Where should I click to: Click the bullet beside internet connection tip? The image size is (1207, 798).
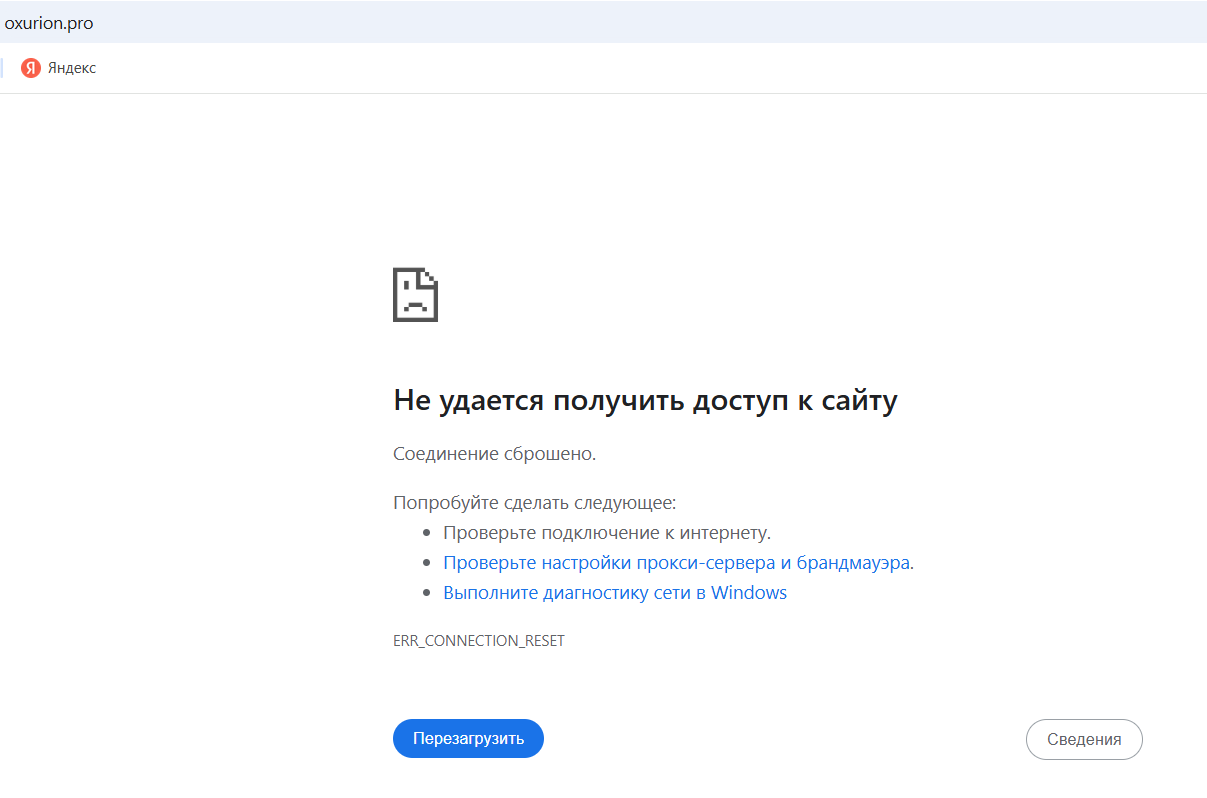(428, 531)
